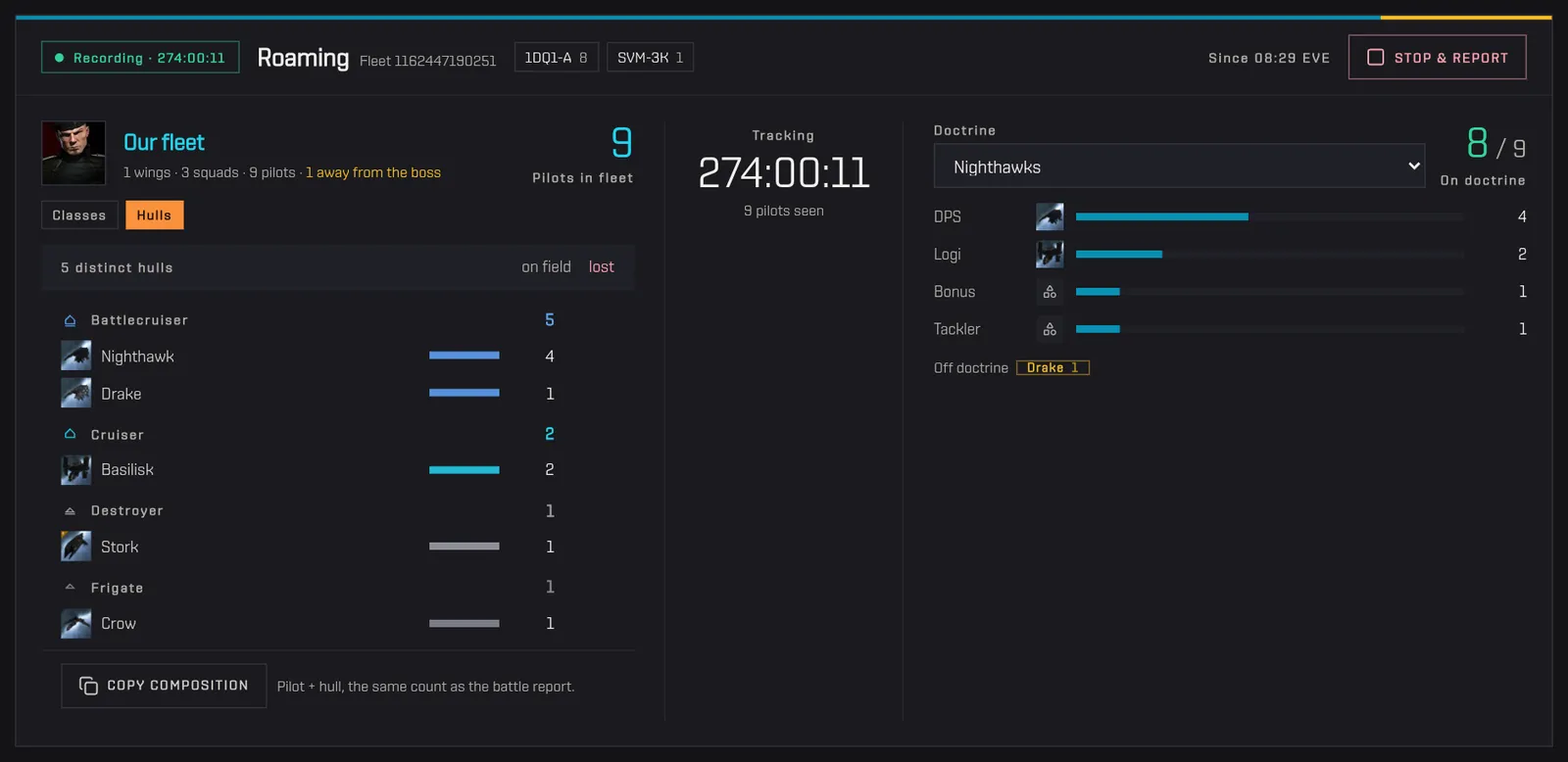The width and height of the screenshot is (1568, 762).
Task: Click the Recording timer indicator
Action: click(140, 58)
